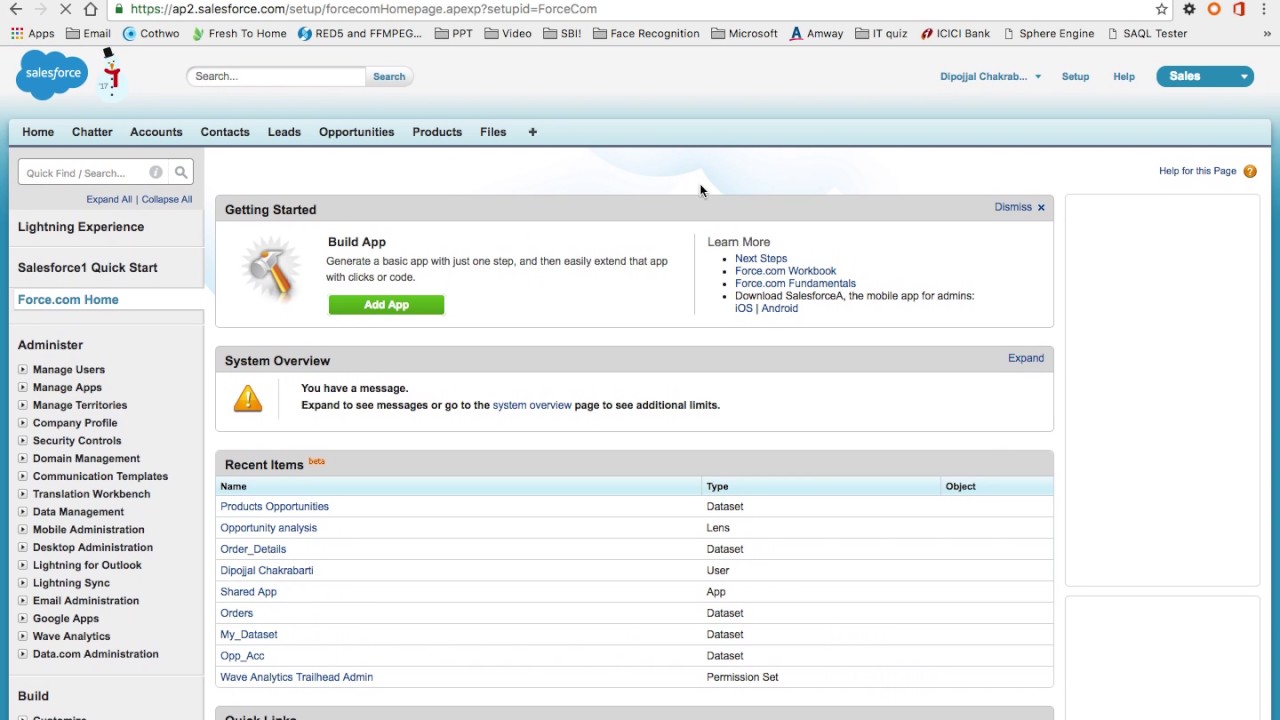This screenshot has height=720, width=1280.
Task: Expand the Email Administration tree node
Action: (x=23, y=601)
